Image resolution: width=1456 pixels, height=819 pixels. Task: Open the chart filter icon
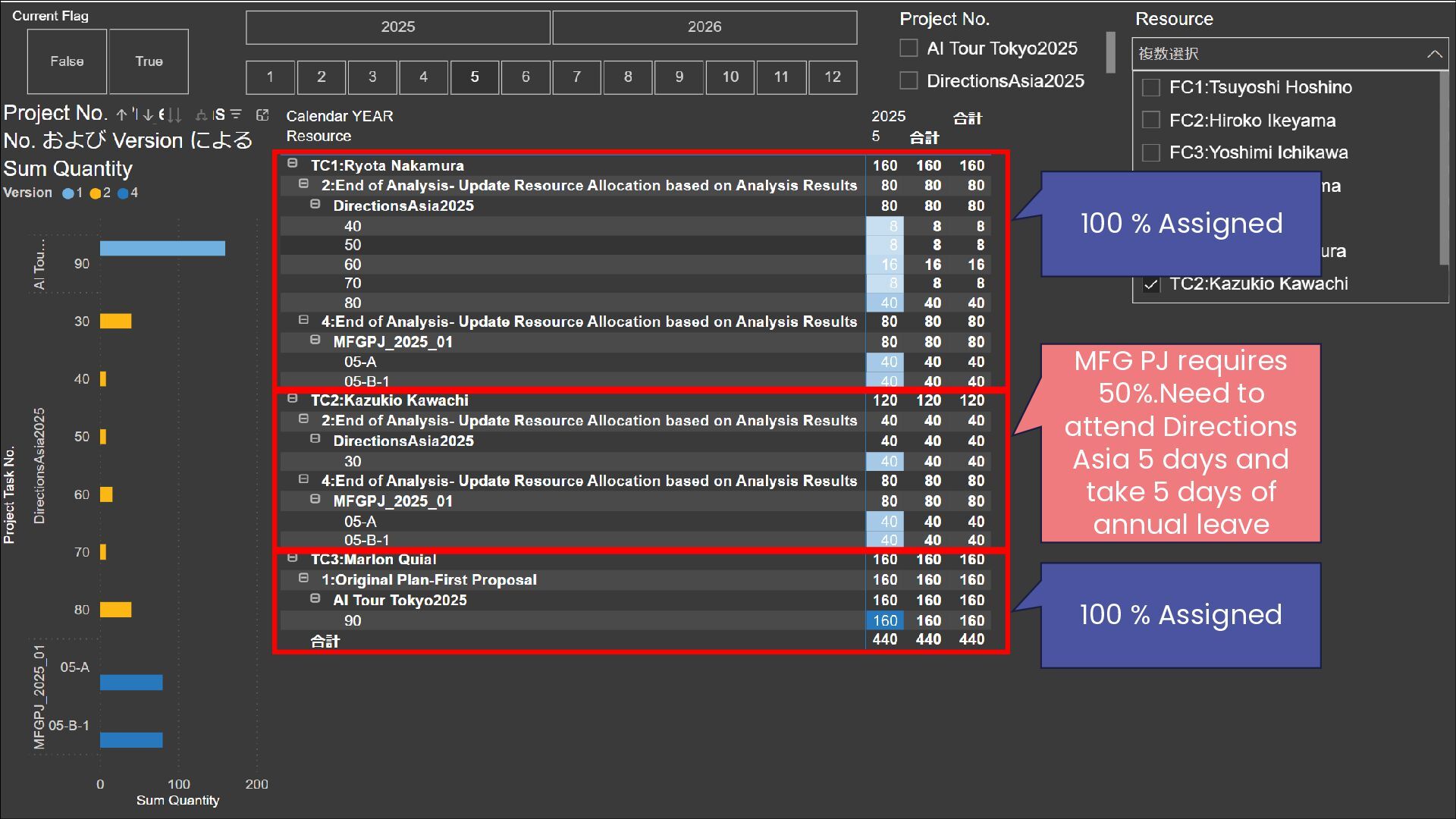pyautogui.click(x=236, y=115)
